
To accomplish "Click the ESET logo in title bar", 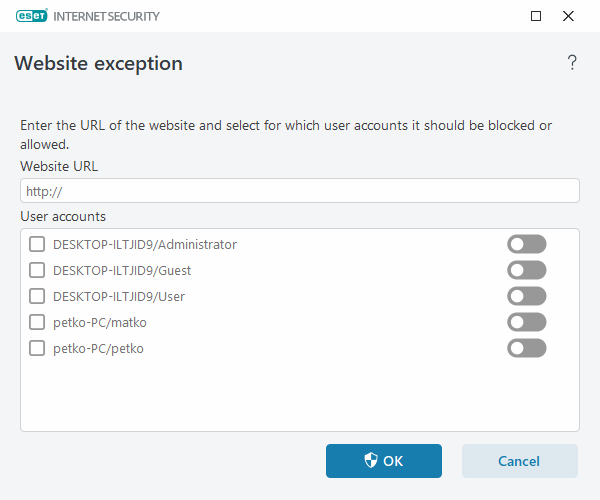I will coord(33,16).
